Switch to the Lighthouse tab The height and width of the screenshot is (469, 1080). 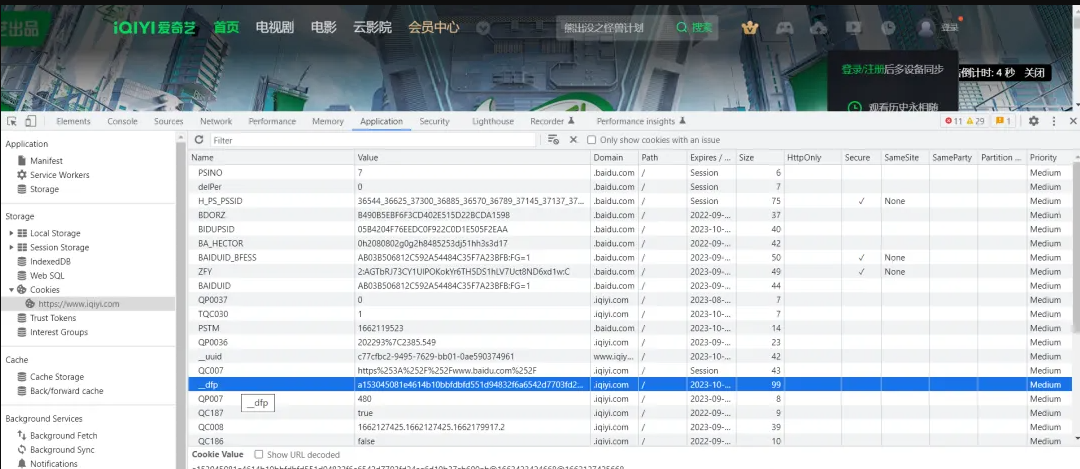pyautogui.click(x=493, y=121)
